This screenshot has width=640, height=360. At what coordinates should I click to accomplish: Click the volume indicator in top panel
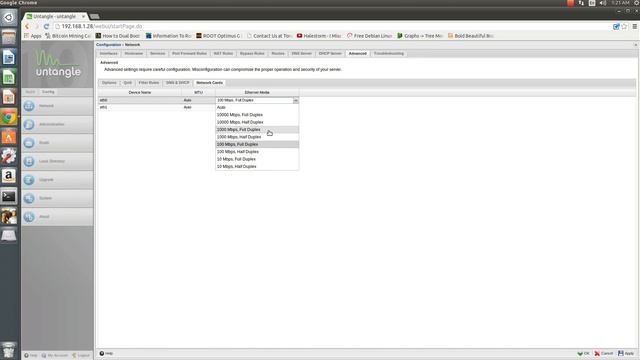(x=602, y=3)
